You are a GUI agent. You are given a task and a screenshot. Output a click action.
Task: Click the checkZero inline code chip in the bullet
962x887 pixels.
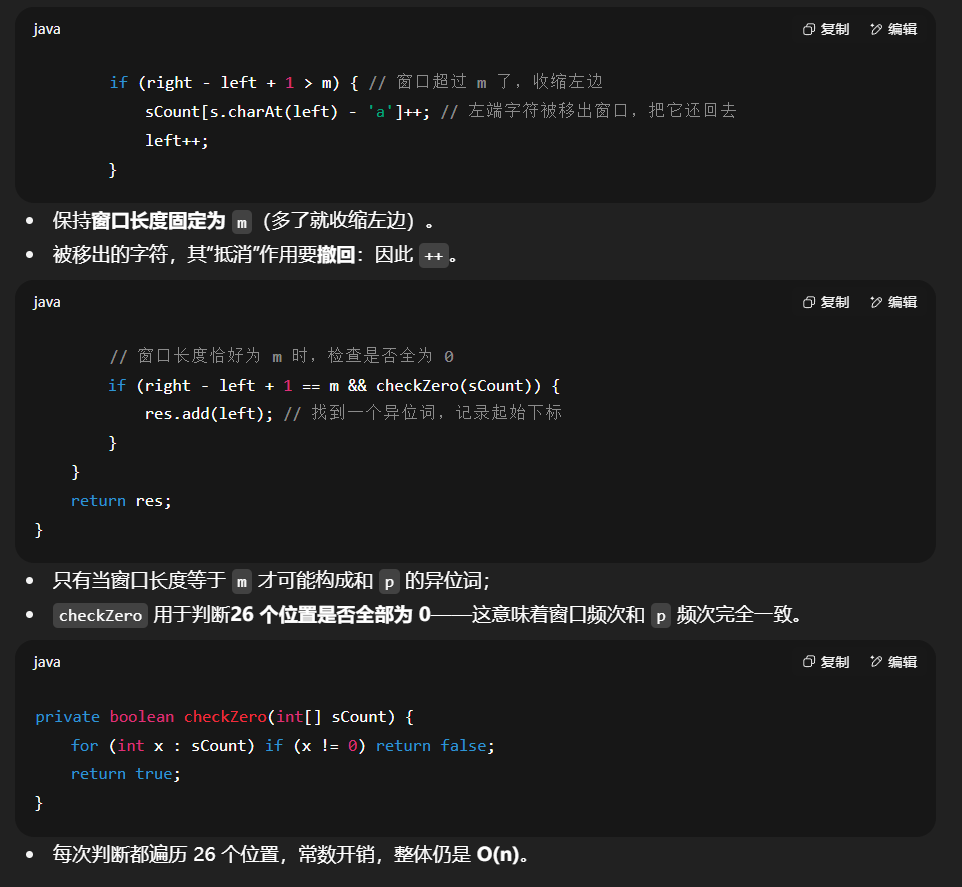tap(100, 615)
